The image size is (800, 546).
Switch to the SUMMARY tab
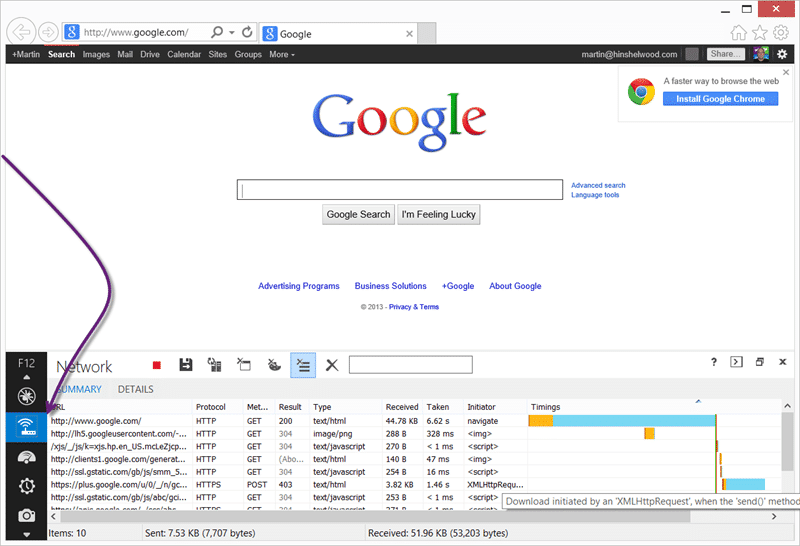[79, 389]
